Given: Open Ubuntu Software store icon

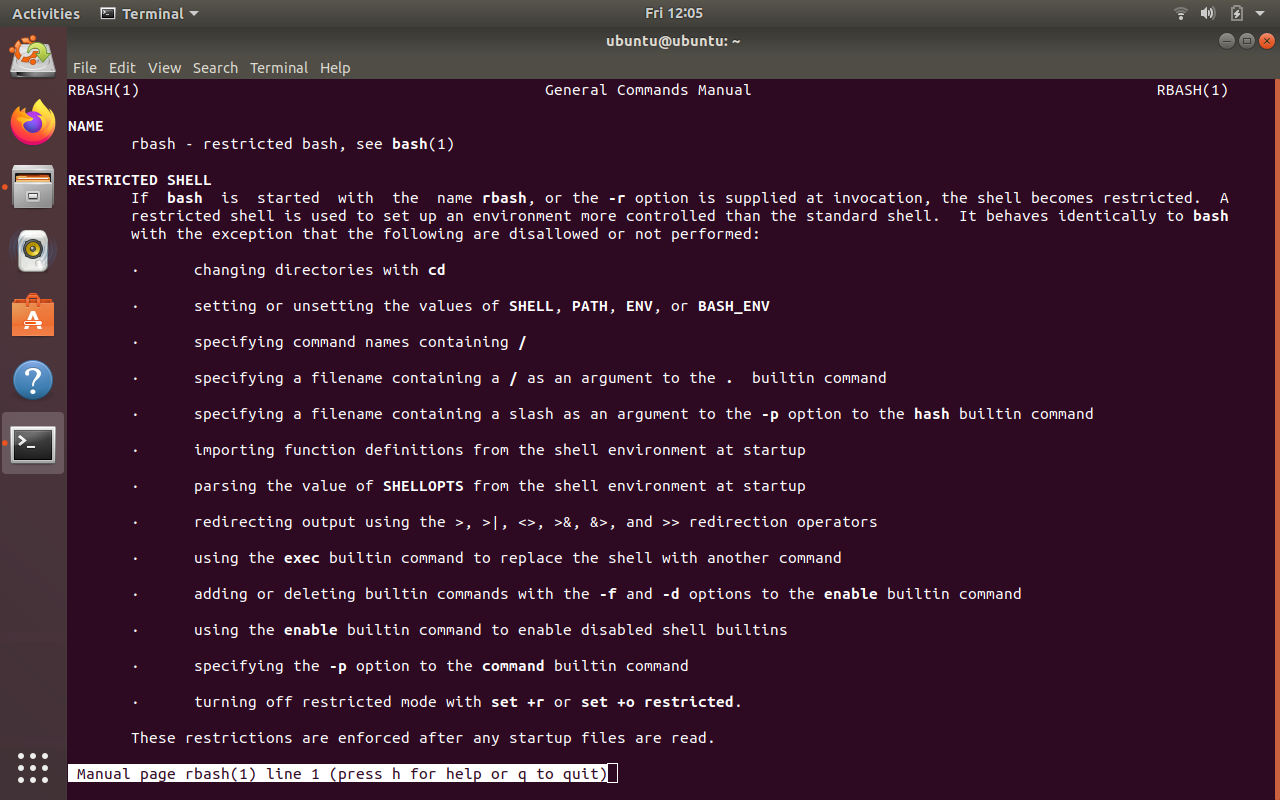Looking at the screenshot, I should 33,316.
